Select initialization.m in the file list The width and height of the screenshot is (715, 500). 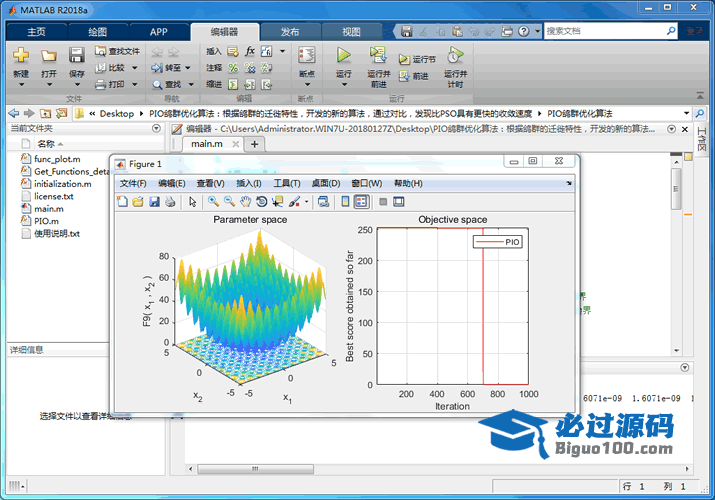[63, 184]
